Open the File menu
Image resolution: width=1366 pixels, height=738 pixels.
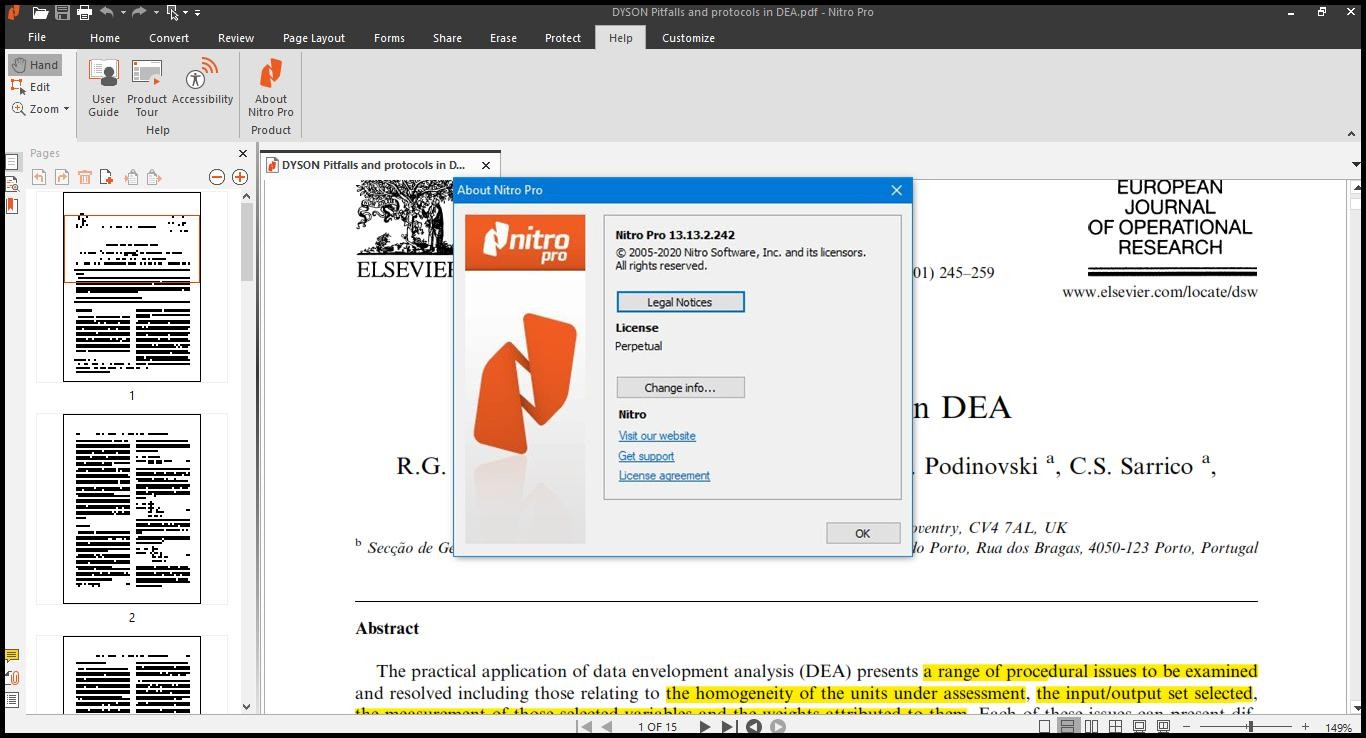[x=37, y=37]
